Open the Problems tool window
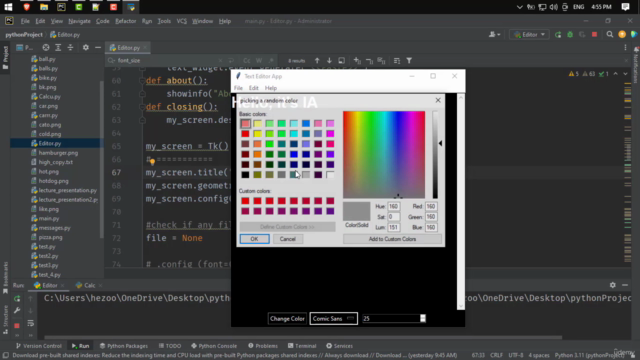Viewport: 640px width, 360px height. click(x=263, y=346)
